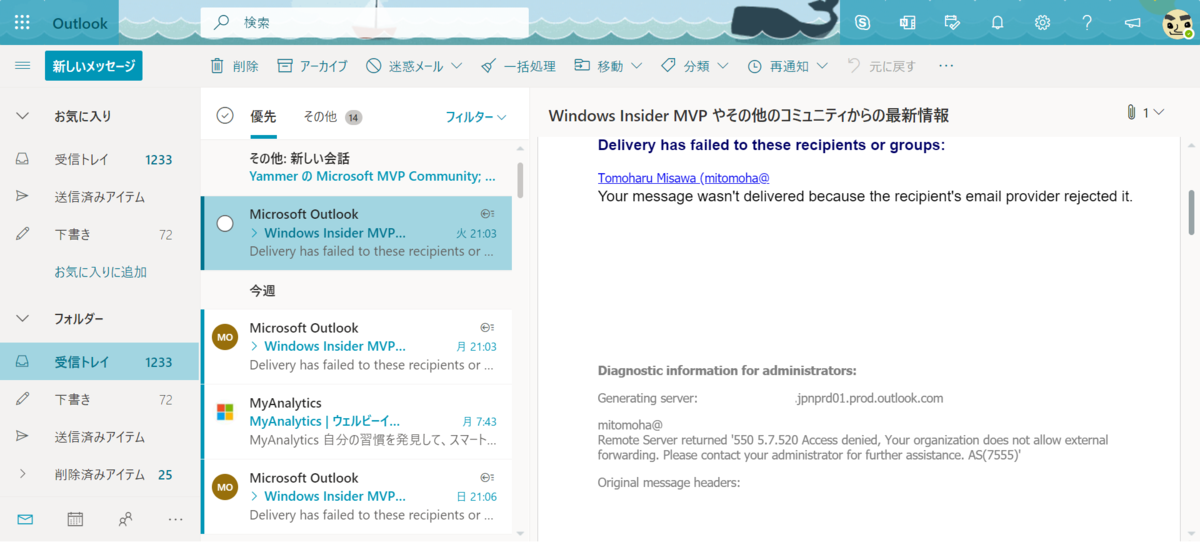Click the Categorize (分類) button
Image resolution: width=1200 pixels, height=542 pixels.
[x=685, y=66]
